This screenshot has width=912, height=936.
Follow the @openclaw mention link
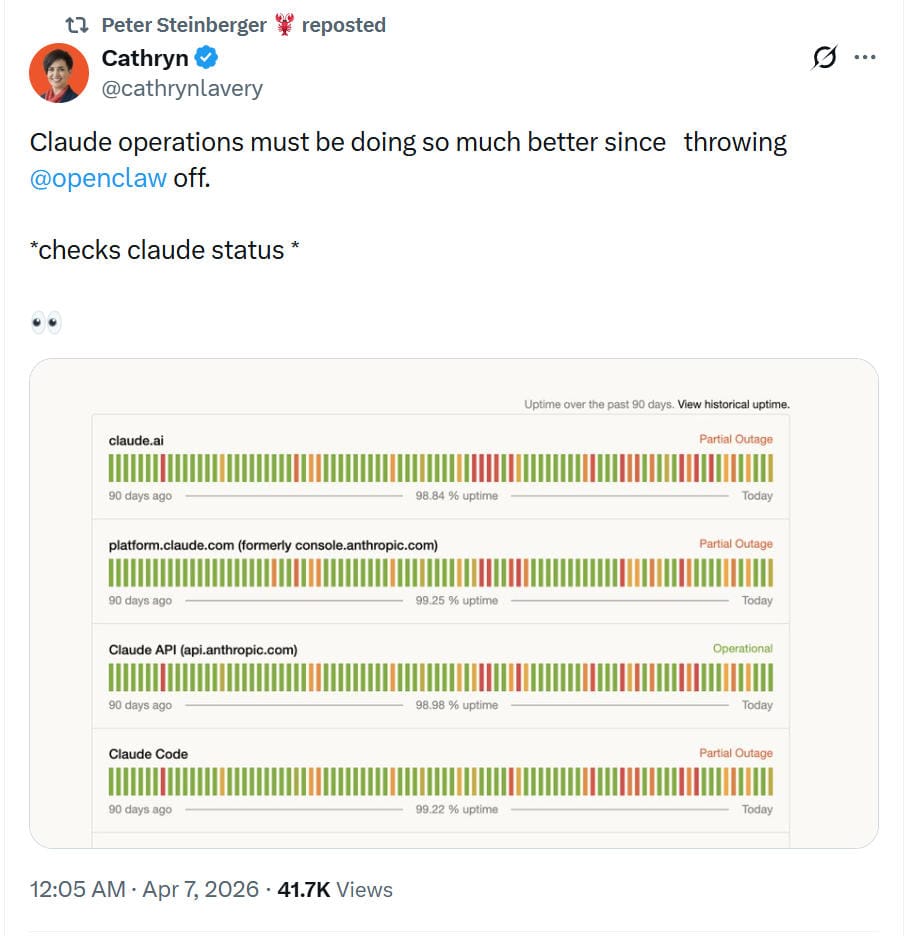pos(98,178)
